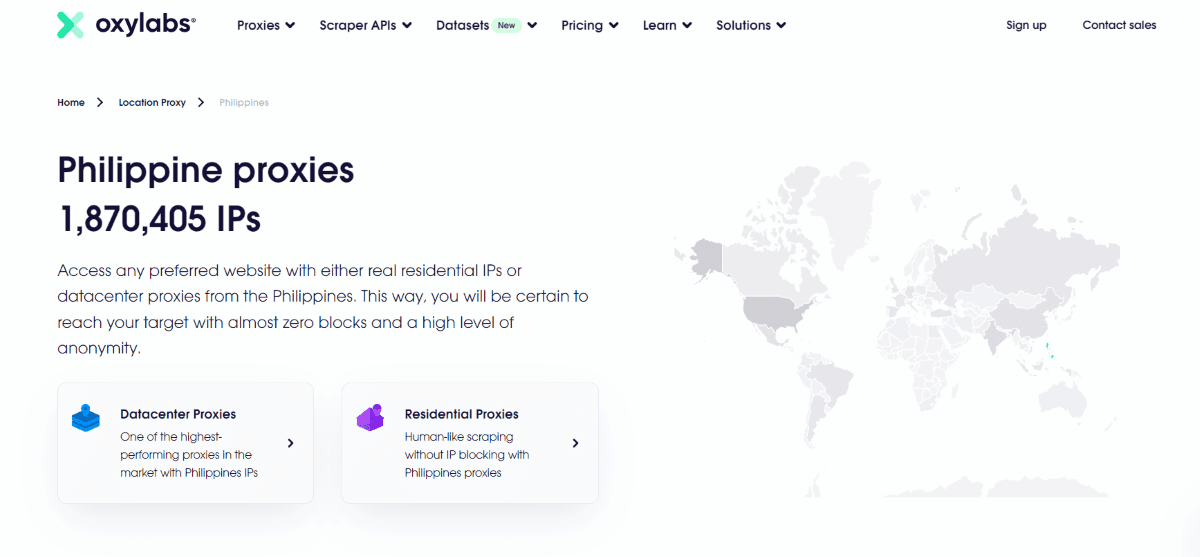Viewport: 1200px width, 557px height.
Task: Open the Learn dropdown
Action: (x=668, y=25)
